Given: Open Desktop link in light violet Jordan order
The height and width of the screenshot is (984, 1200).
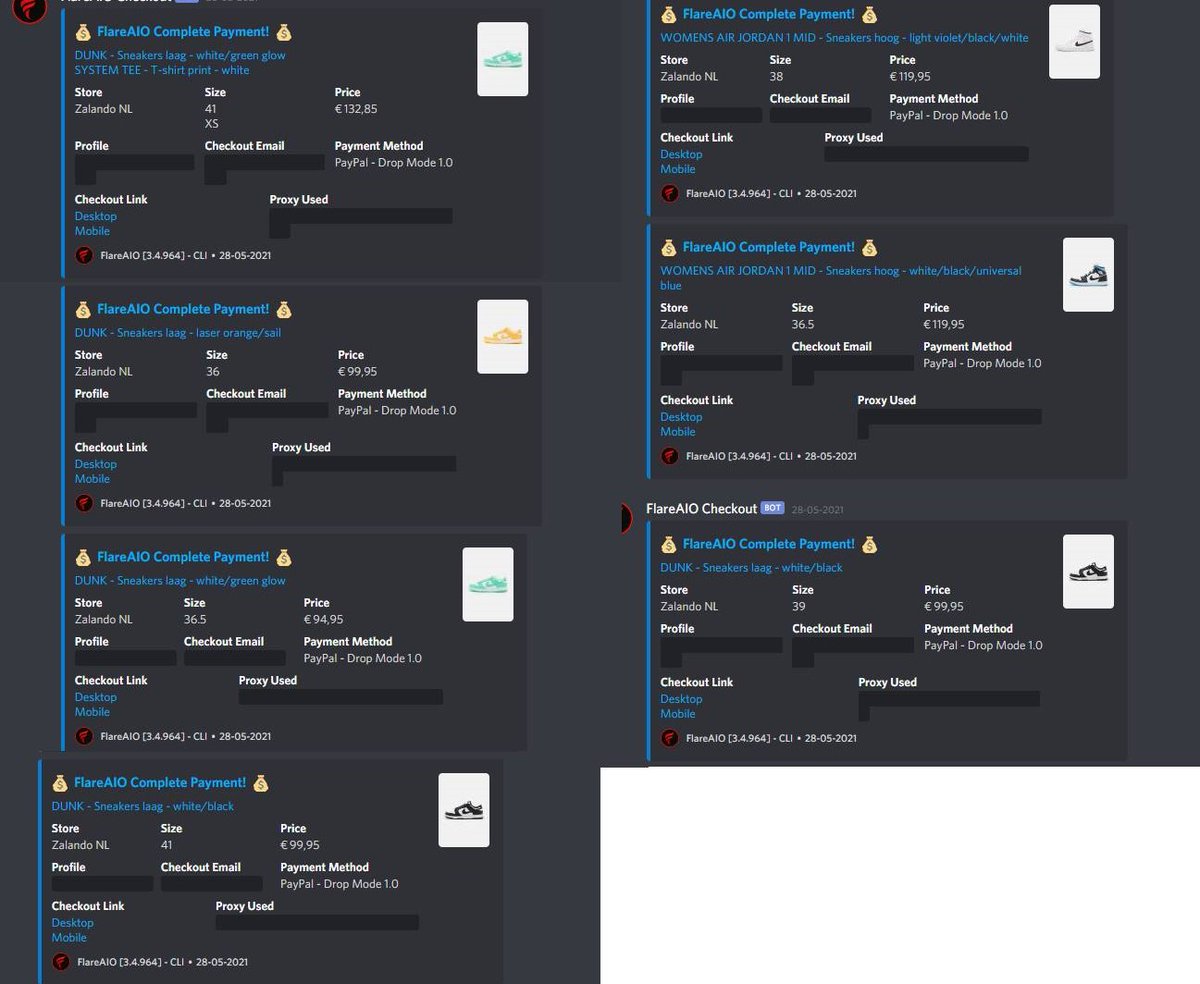Looking at the screenshot, I should [682, 154].
